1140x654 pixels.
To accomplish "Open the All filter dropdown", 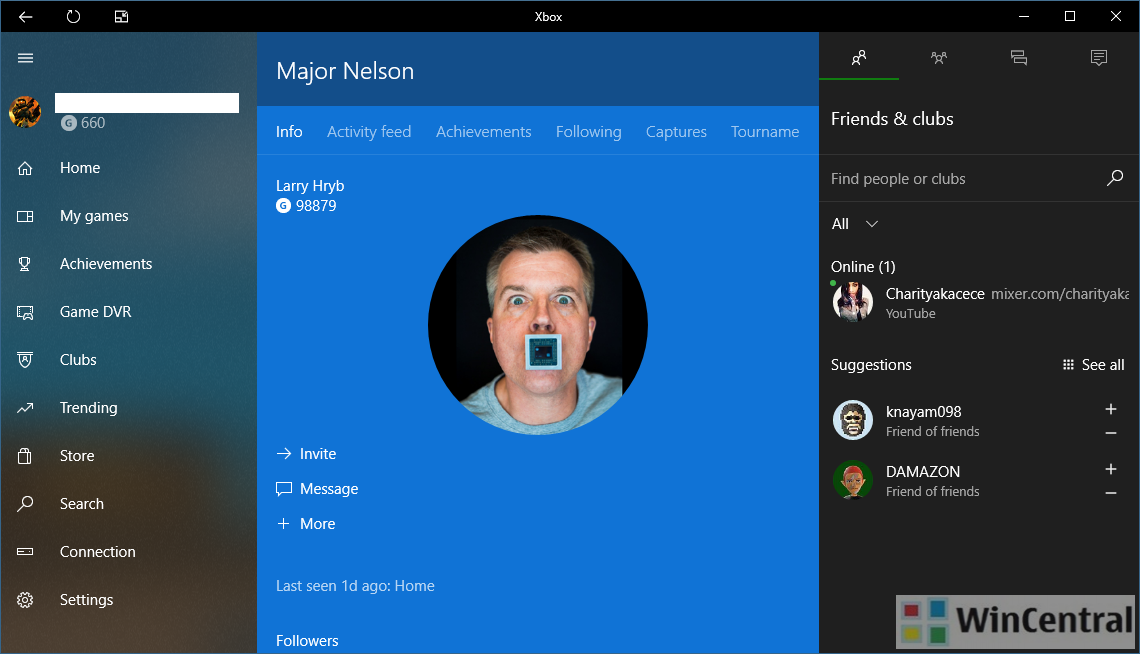I will pyautogui.click(x=855, y=224).
